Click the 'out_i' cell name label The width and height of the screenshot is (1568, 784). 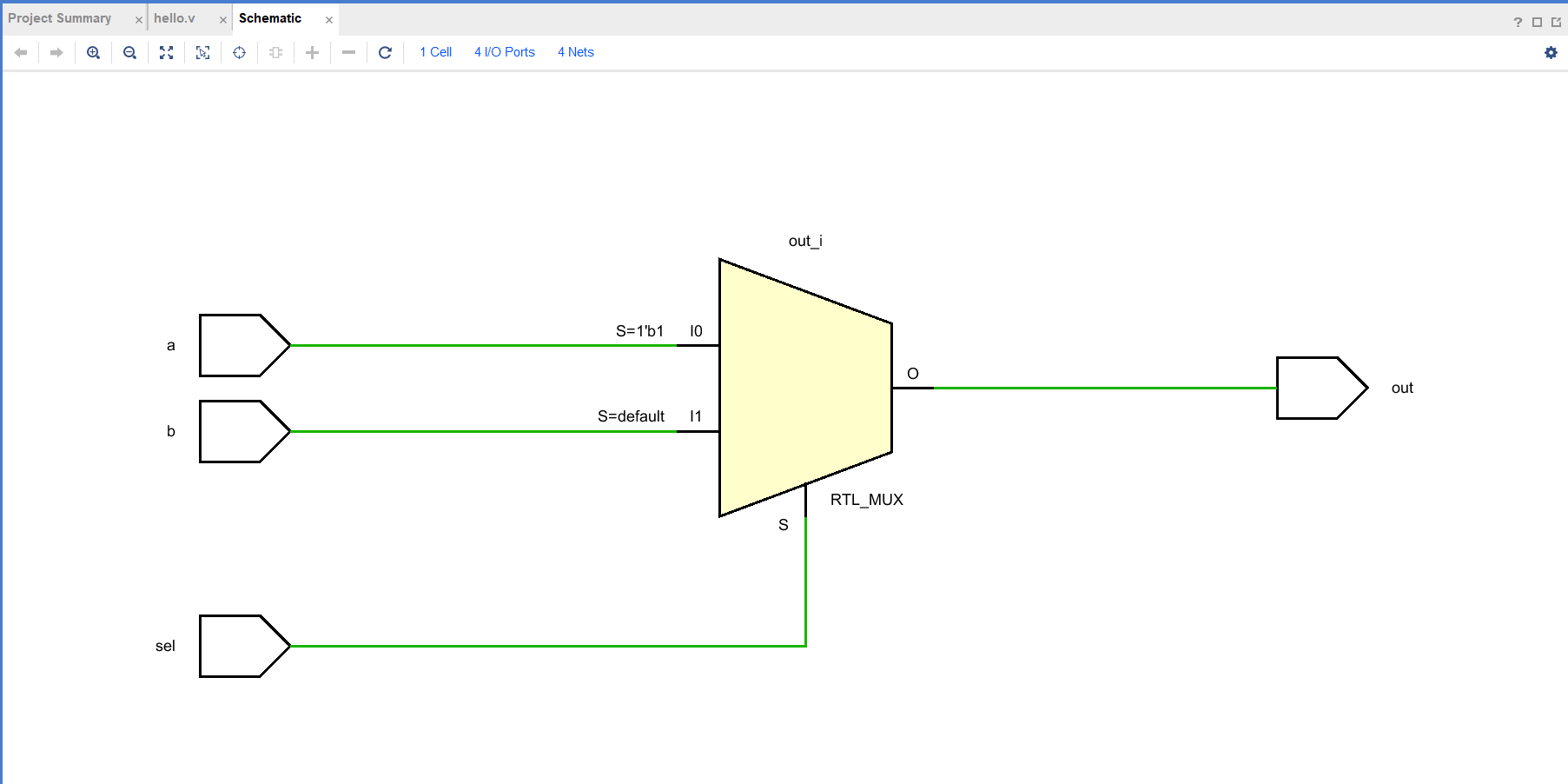[x=805, y=241]
